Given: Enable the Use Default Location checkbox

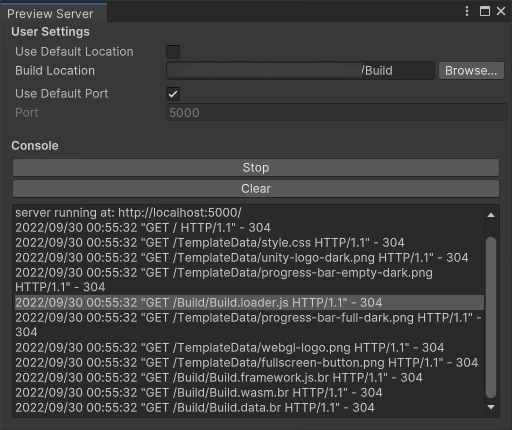Looking at the screenshot, I should (x=173, y=52).
